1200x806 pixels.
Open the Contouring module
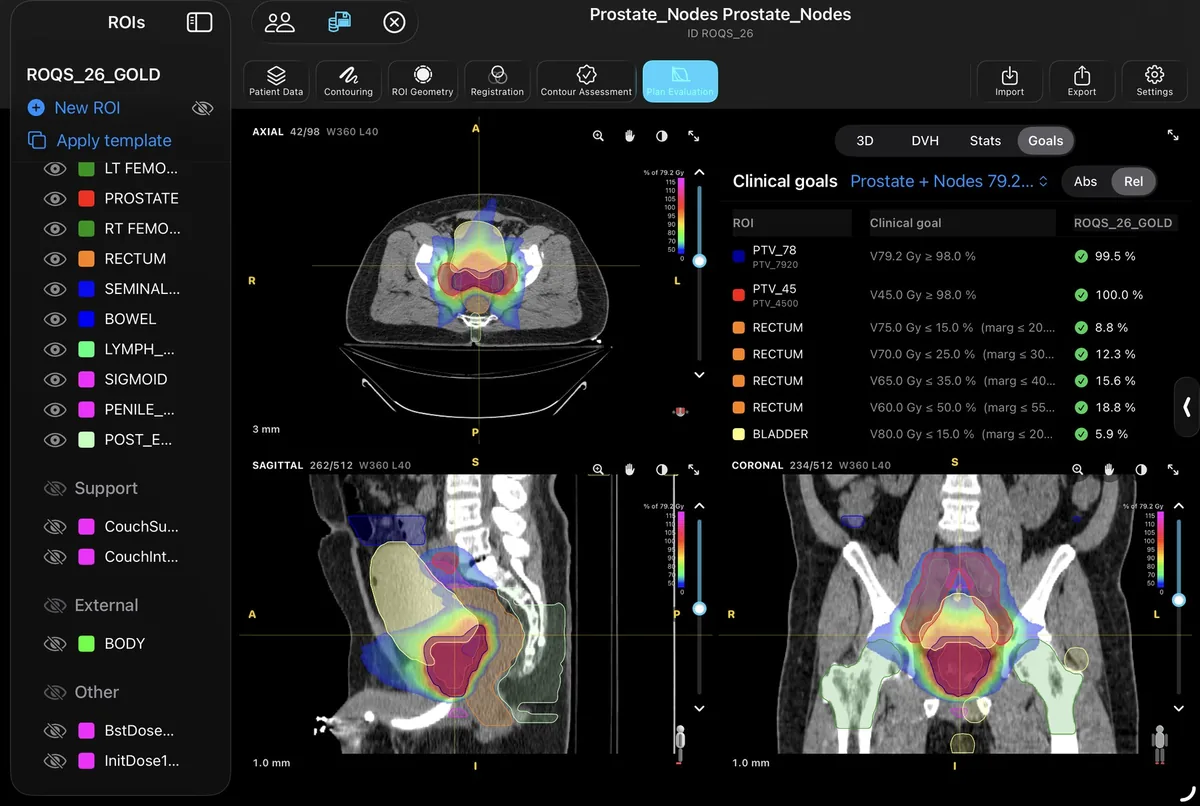(348, 81)
